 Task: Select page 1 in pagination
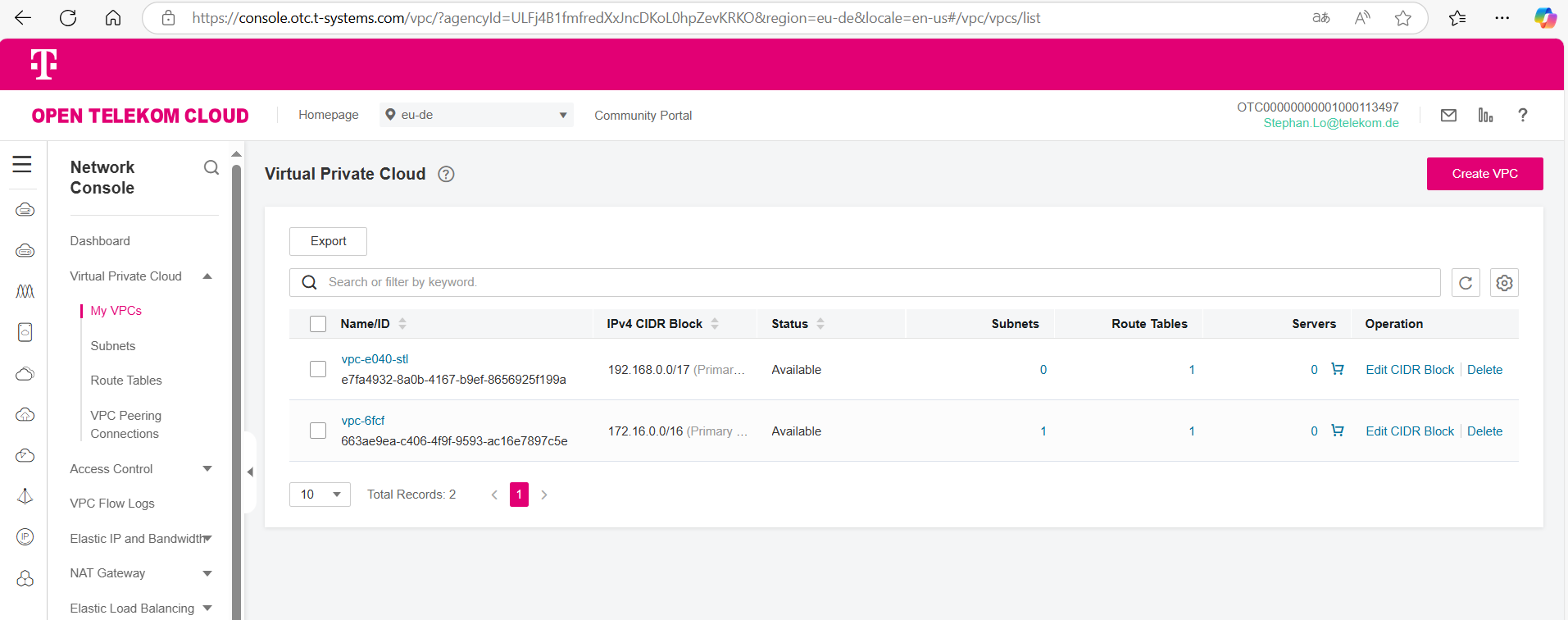[x=519, y=495]
